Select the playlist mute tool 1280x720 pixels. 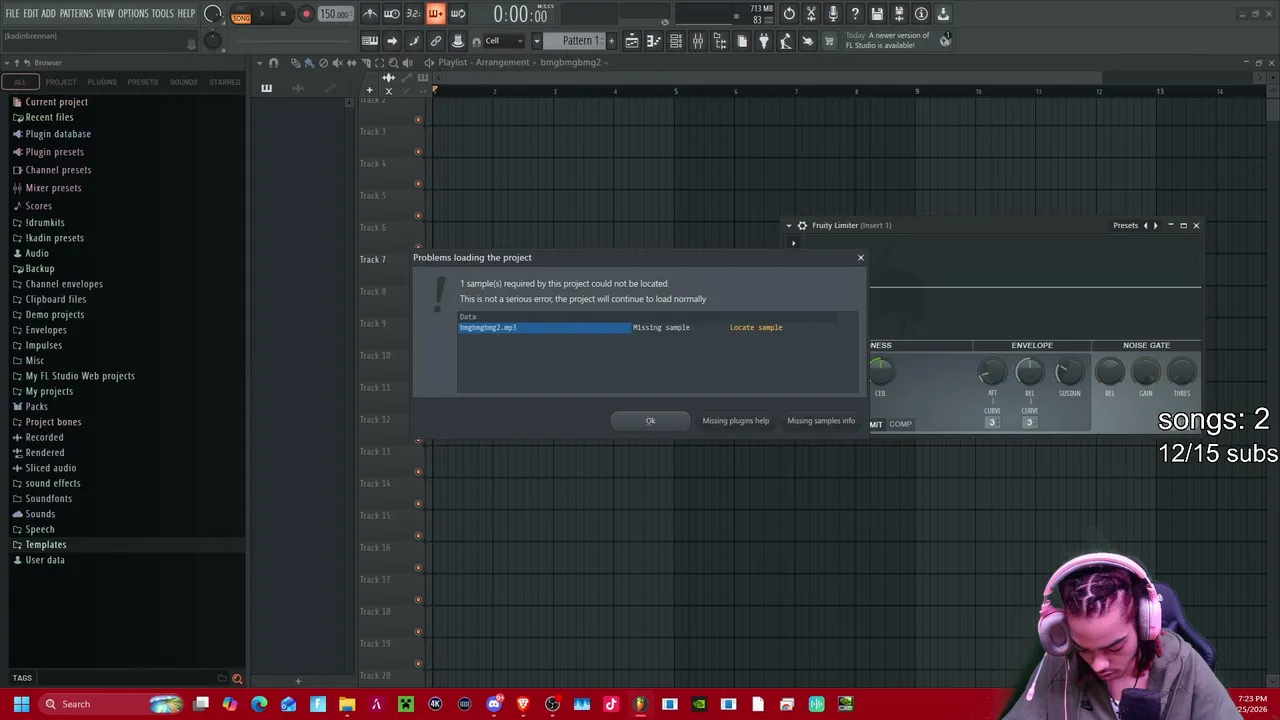(x=337, y=63)
